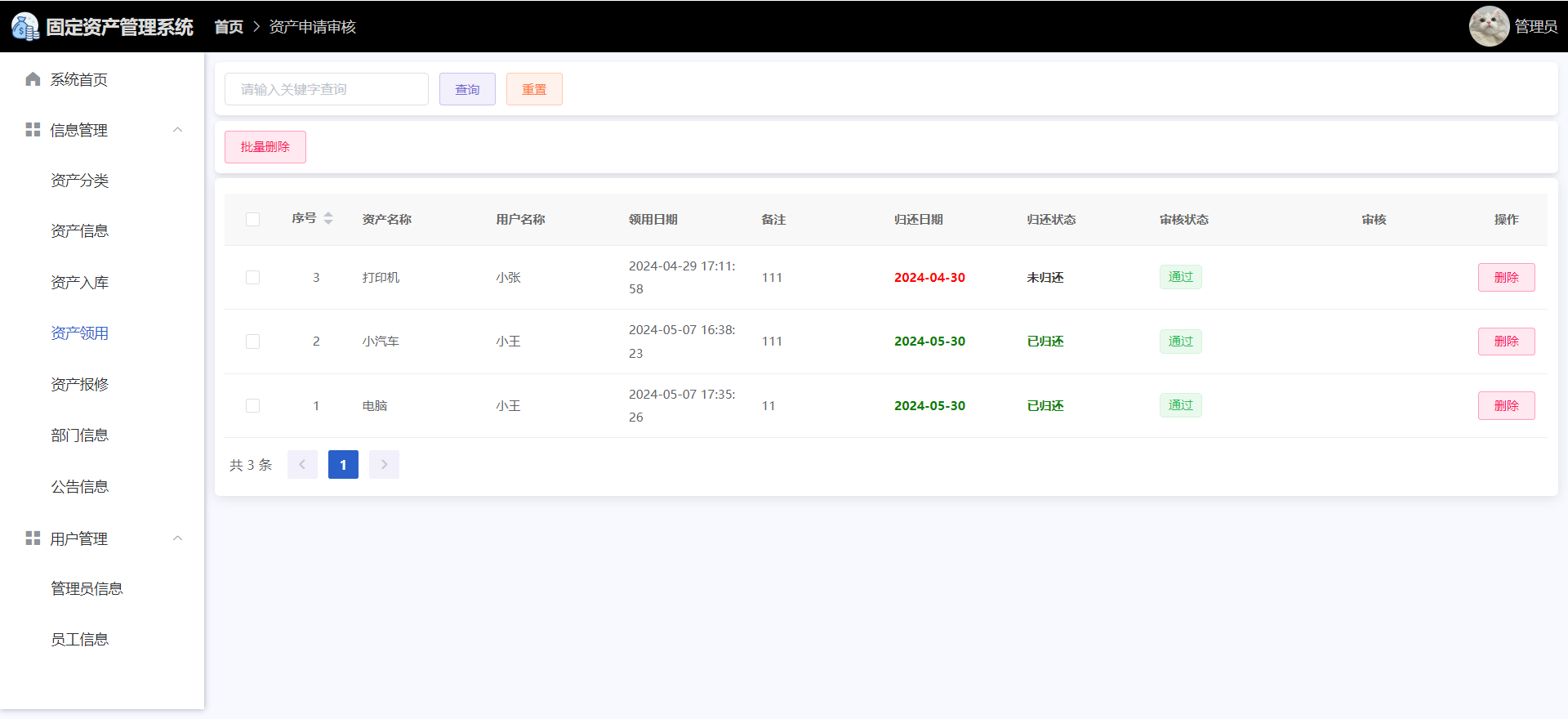Click the 已归还 status in 电脑 row

coord(1045,406)
